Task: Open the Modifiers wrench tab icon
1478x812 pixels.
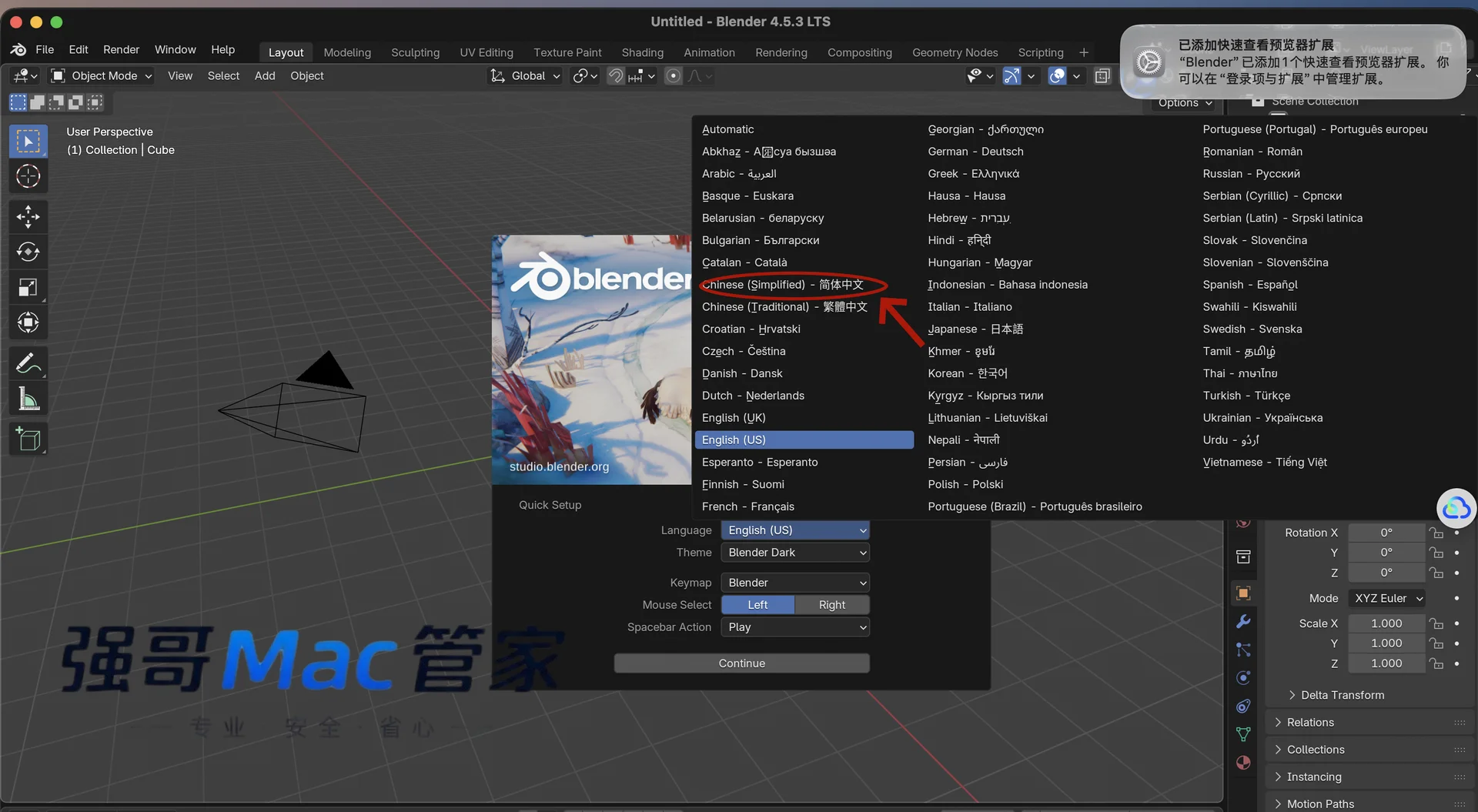Action: click(1243, 621)
